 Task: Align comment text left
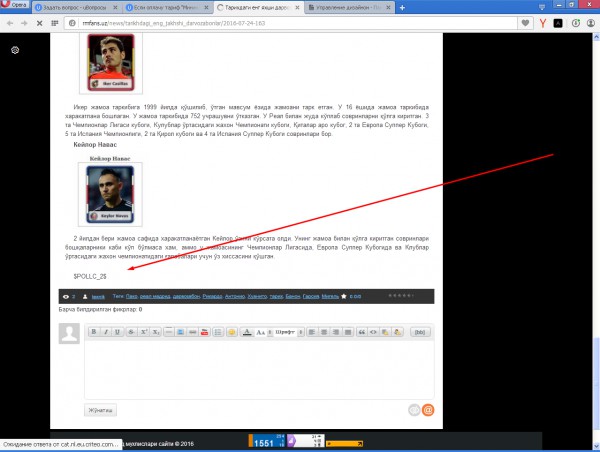(312, 332)
